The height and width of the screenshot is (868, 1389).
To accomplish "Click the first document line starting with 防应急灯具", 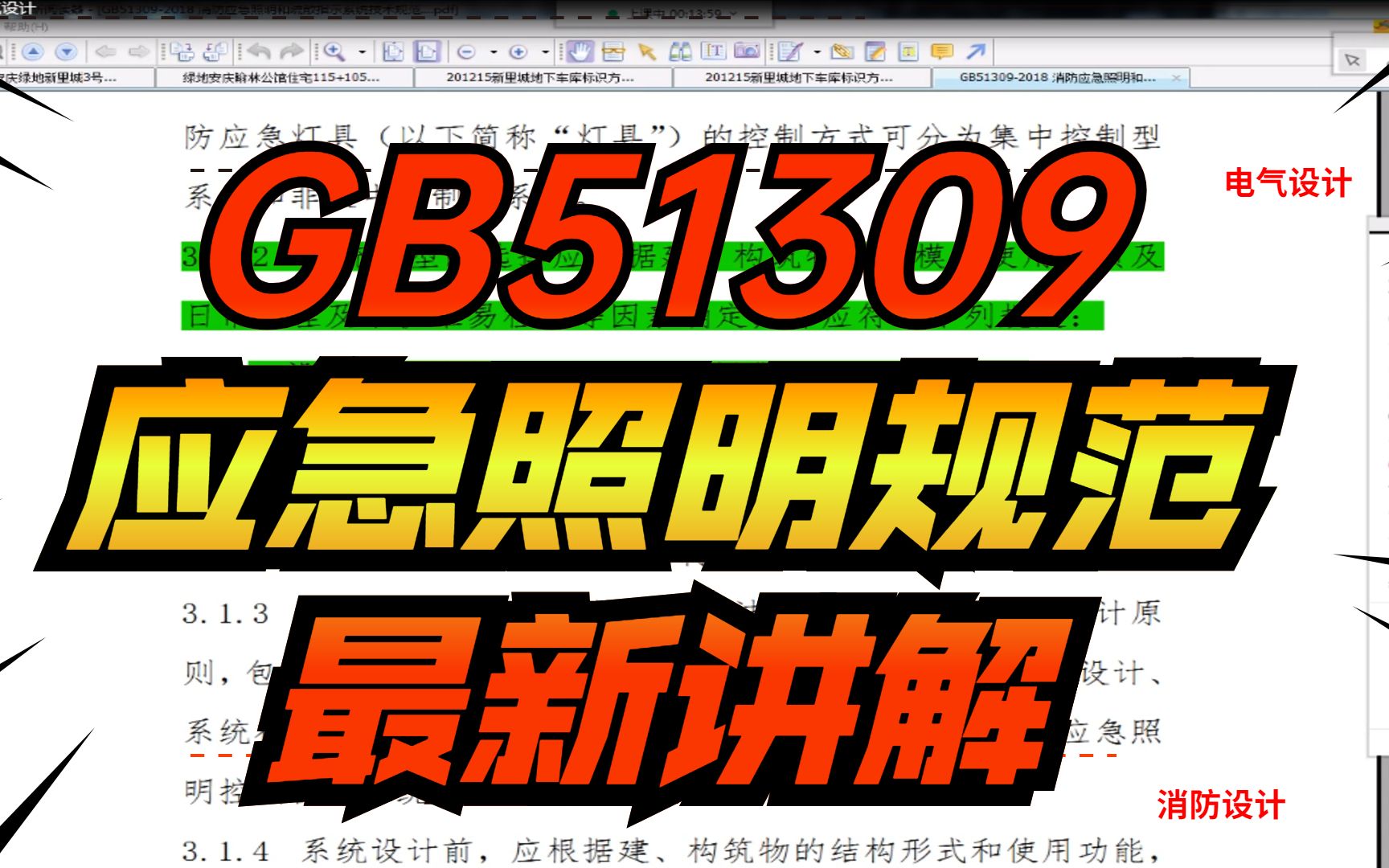I will point(672,137).
